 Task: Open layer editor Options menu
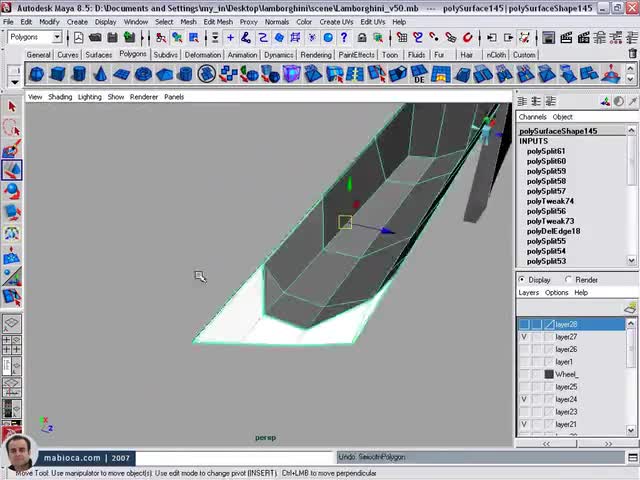(x=556, y=293)
